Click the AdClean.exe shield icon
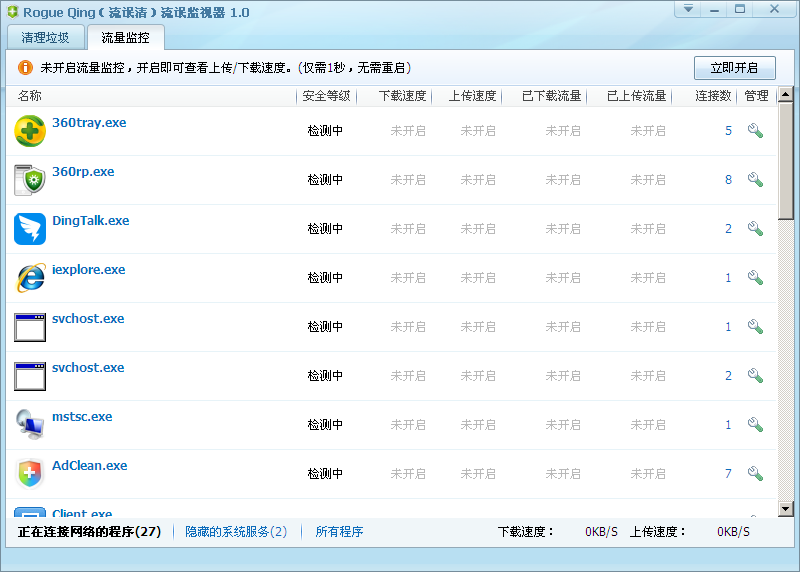 30,474
